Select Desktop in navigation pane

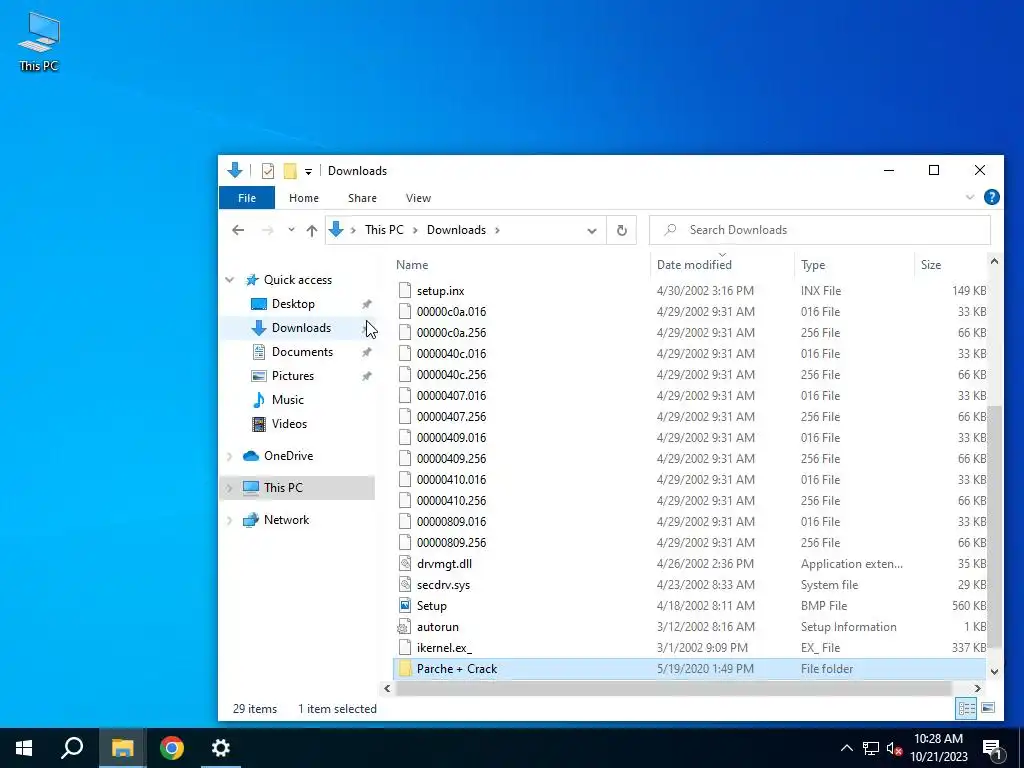293,304
